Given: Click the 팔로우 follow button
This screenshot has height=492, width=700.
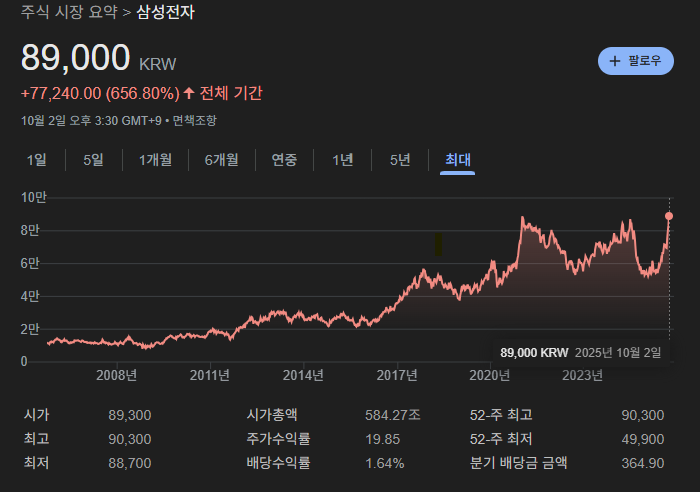Looking at the screenshot, I should tap(636, 61).
